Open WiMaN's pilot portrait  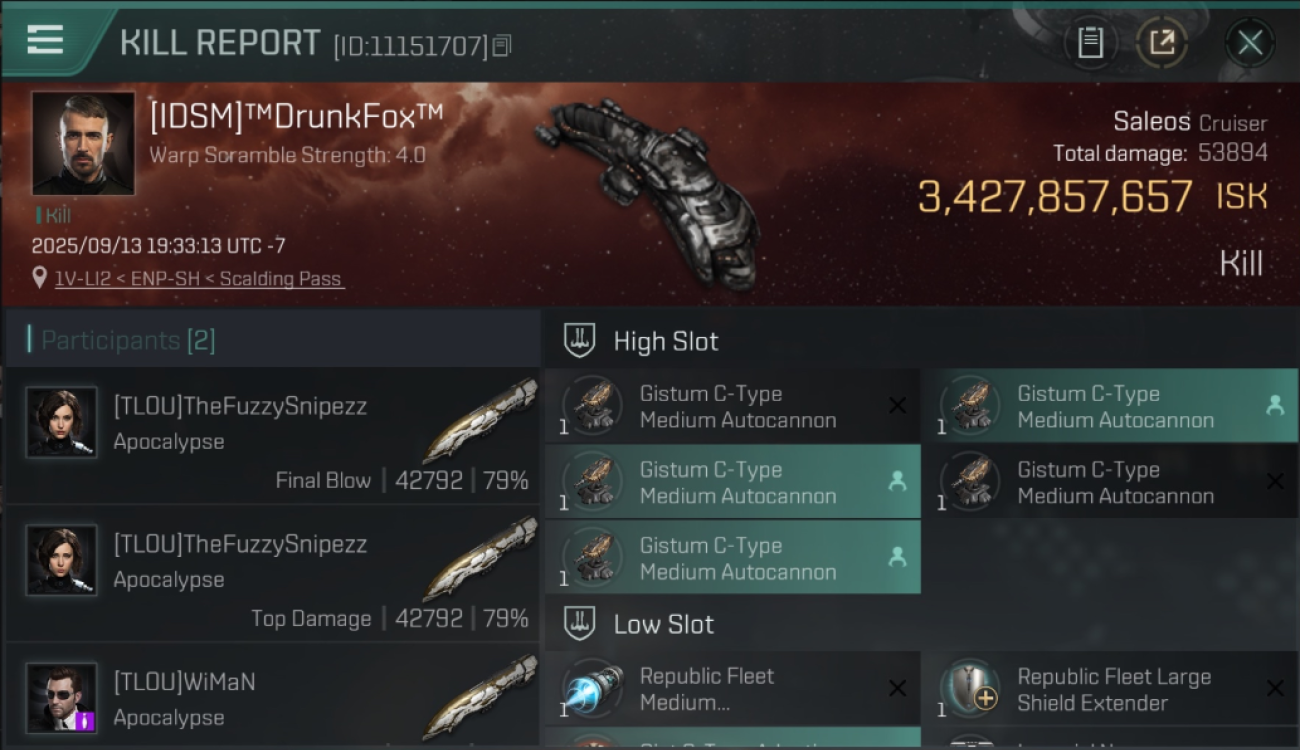click(62, 697)
